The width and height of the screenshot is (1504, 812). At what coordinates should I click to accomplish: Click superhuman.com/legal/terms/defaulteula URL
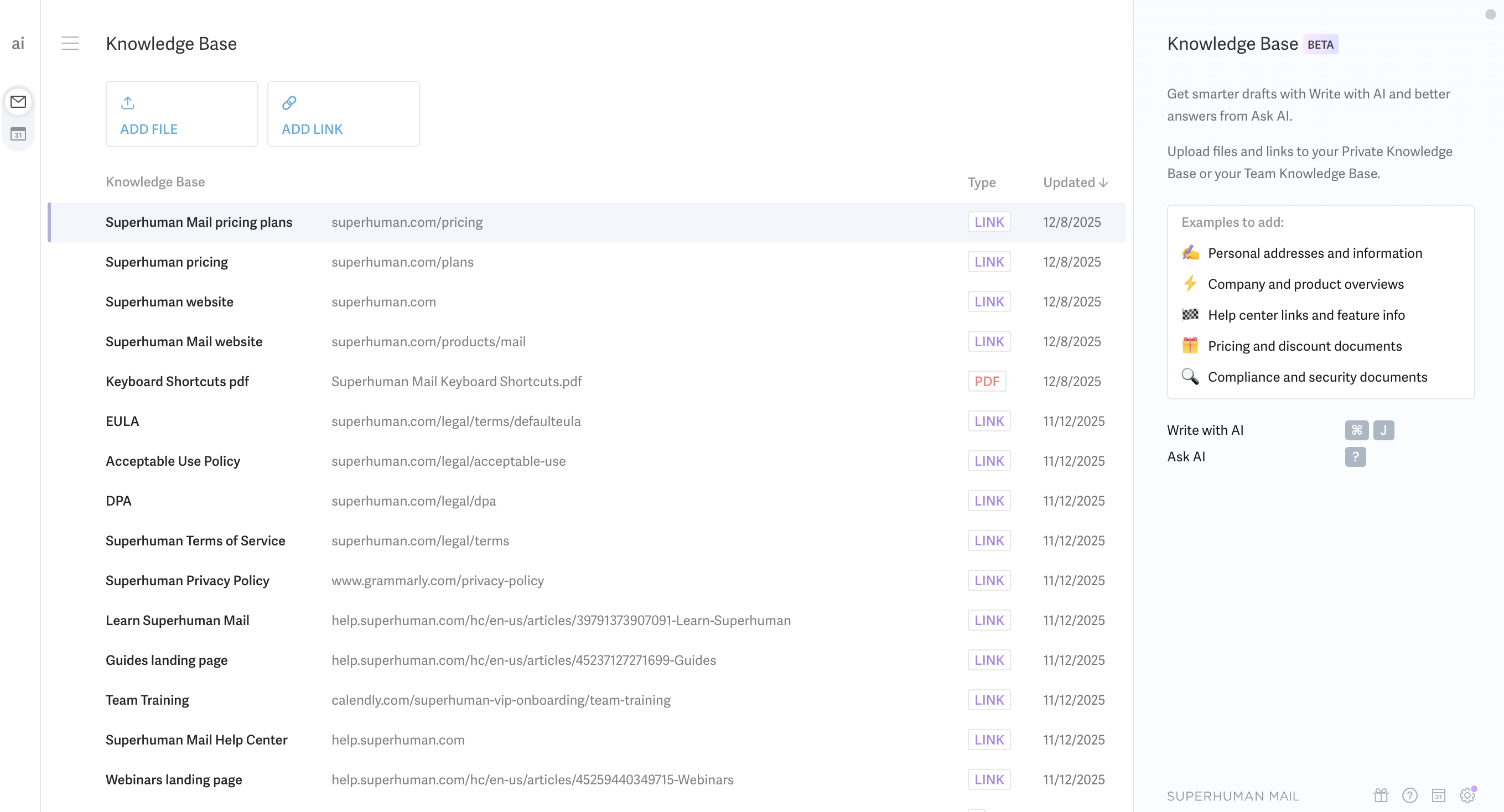pyautogui.click(x=456, y=421)
